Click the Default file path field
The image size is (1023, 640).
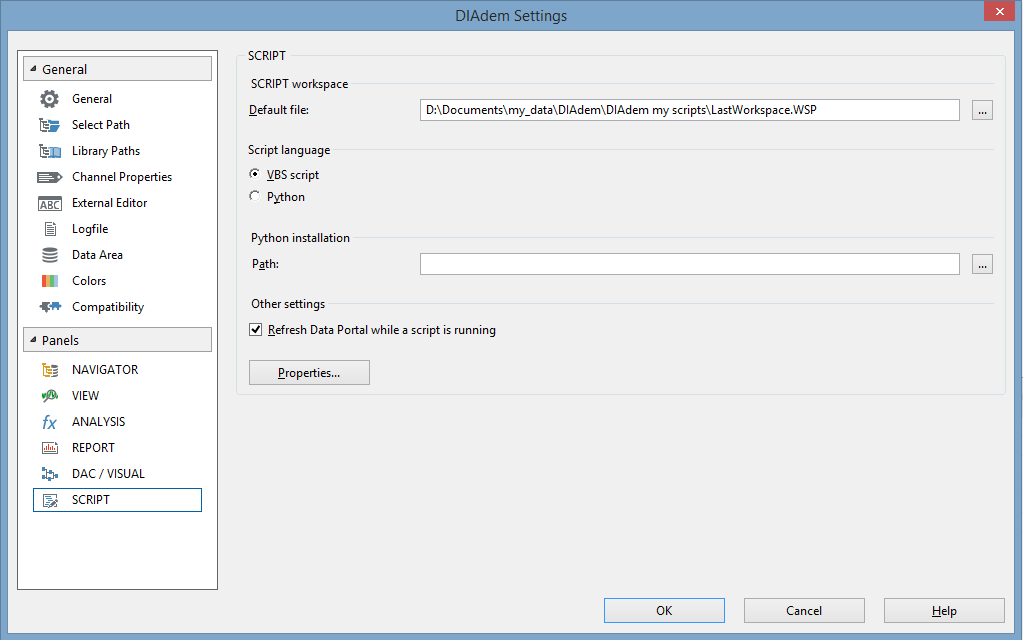tap(690, 110)
